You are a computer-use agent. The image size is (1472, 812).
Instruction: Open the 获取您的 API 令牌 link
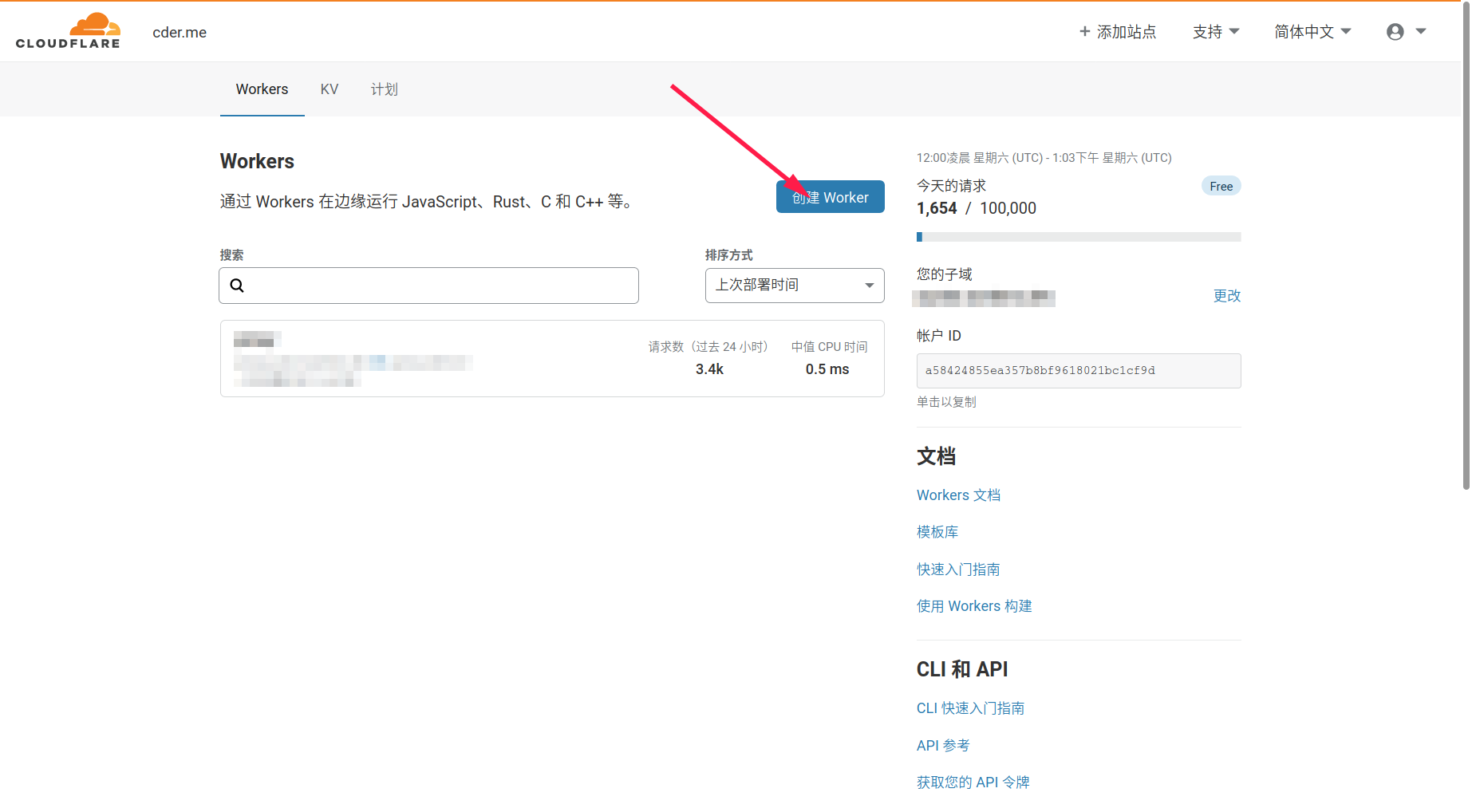(973, 782)
